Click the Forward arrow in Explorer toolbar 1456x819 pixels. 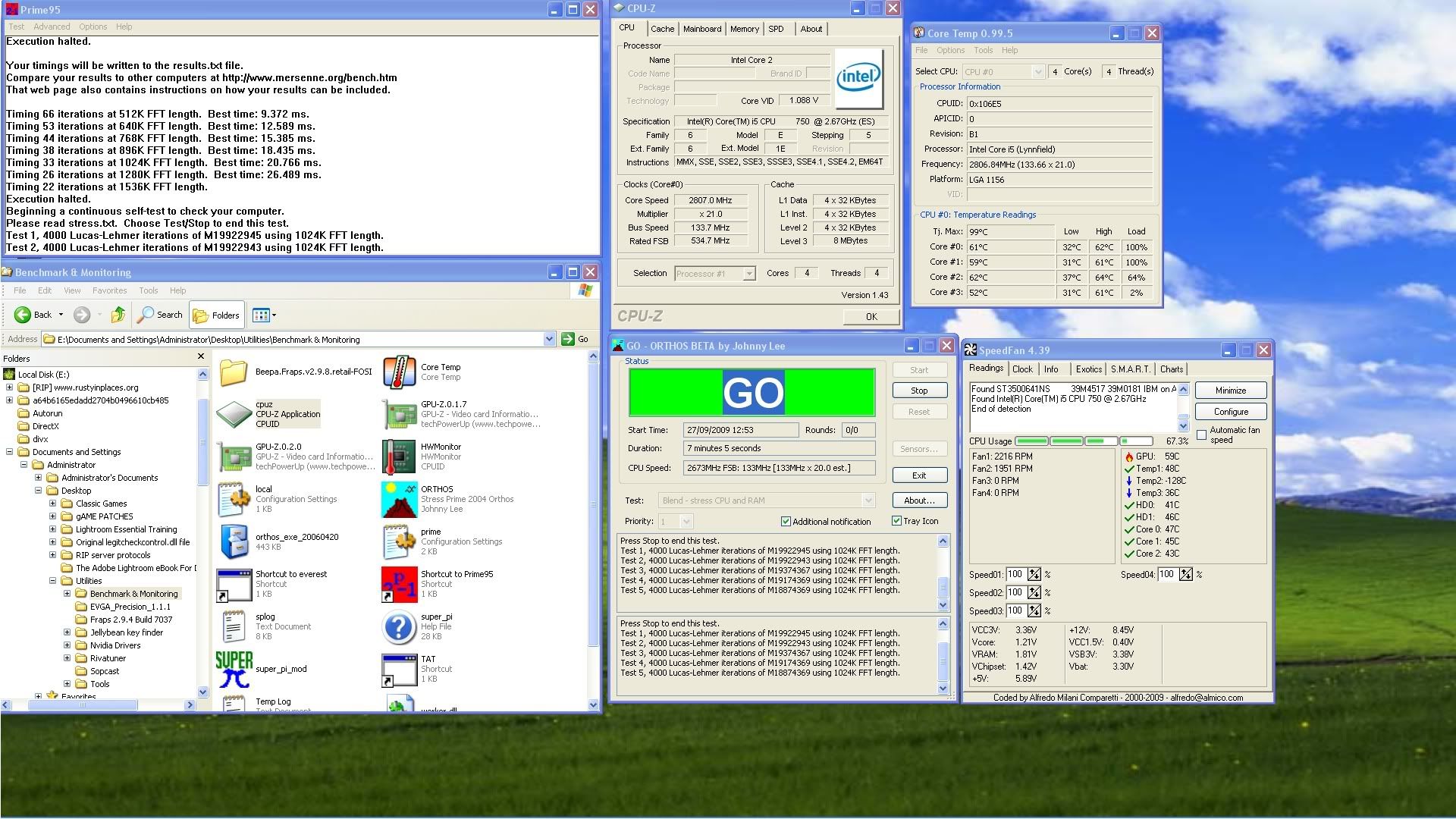click(82, 315)
